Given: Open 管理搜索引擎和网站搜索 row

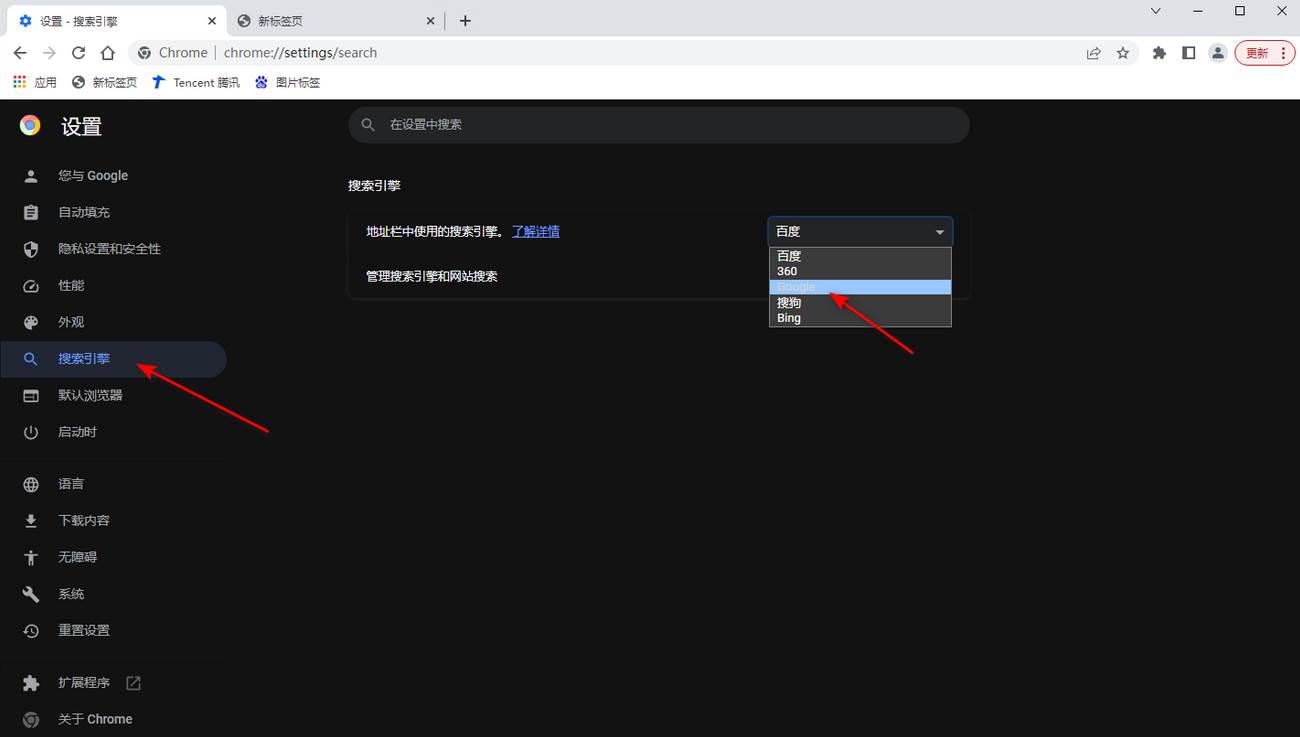Looking at the screenshot, I should [659, 276].
